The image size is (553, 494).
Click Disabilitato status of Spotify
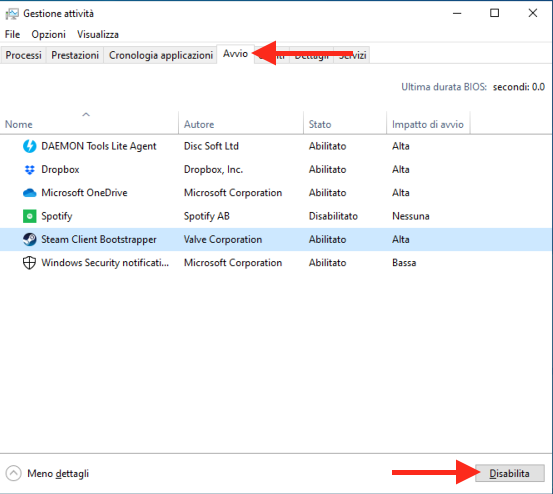333,216
